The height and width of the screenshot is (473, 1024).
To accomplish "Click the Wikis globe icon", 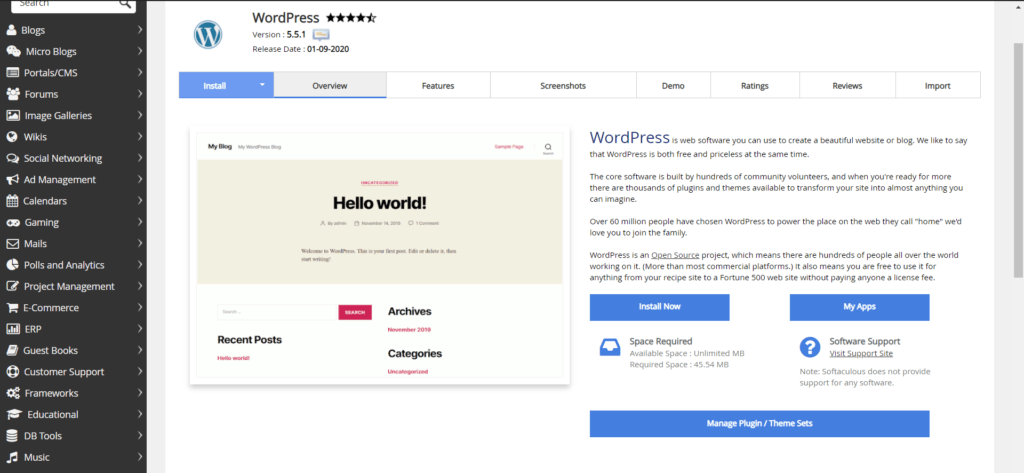I will pos(12,137).
